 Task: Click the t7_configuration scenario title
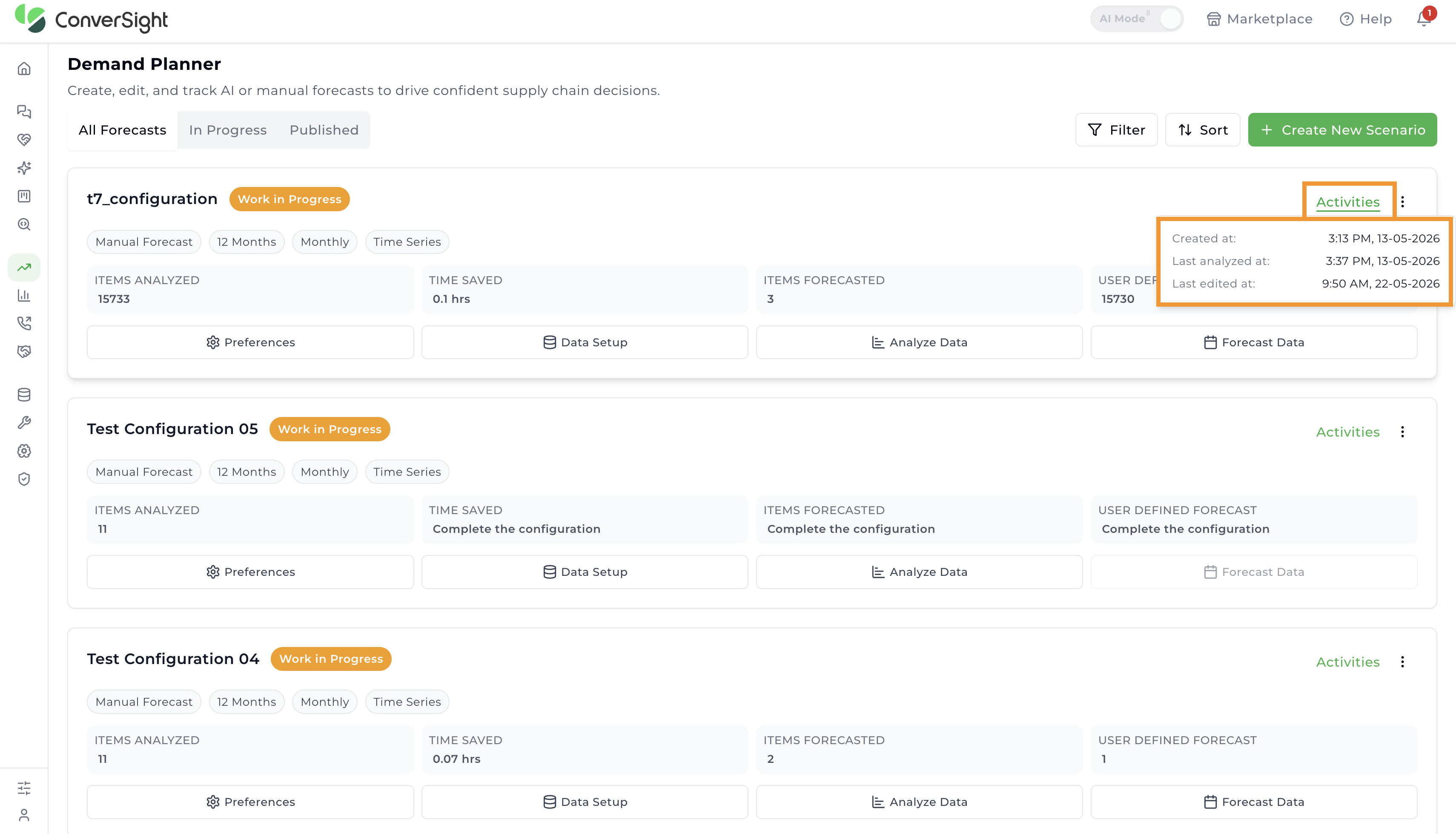click(x=152, y=199)
